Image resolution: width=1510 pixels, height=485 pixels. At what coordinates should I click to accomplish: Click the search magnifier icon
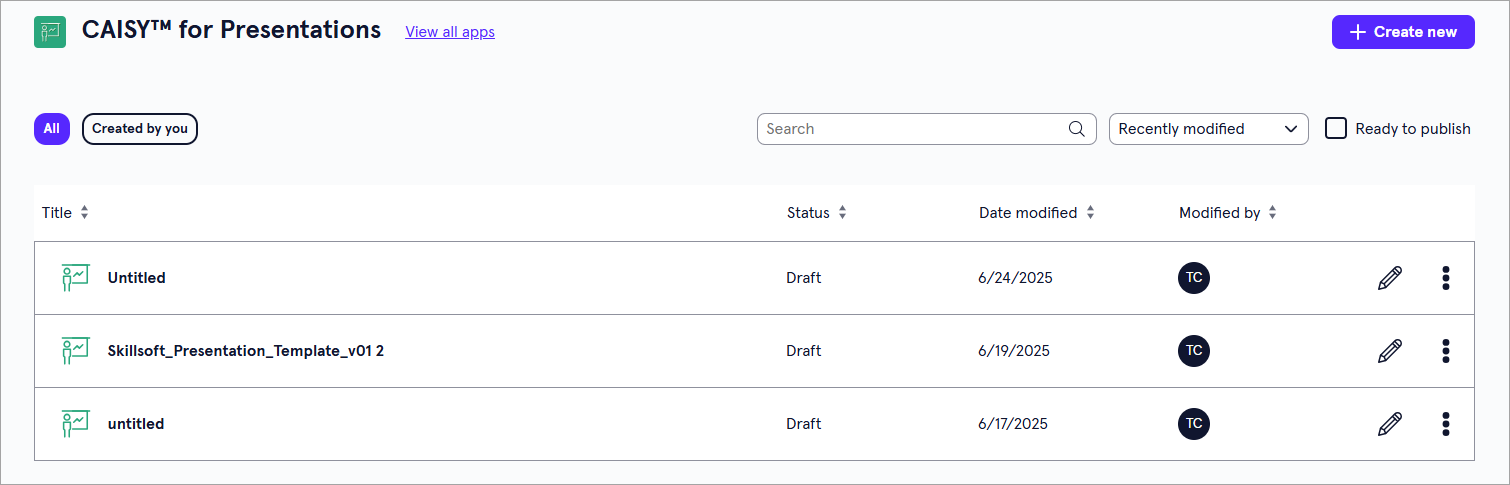(x=1077, y=129)
